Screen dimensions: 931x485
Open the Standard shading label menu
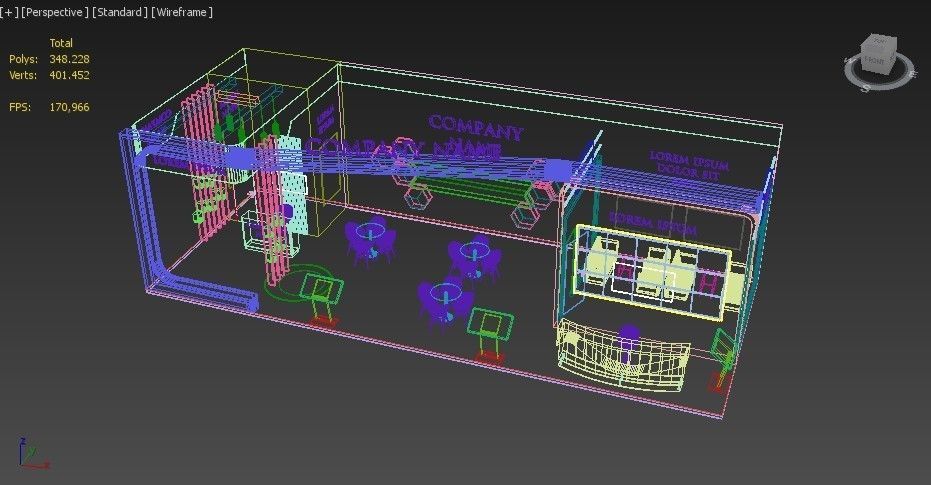[119, 12]
